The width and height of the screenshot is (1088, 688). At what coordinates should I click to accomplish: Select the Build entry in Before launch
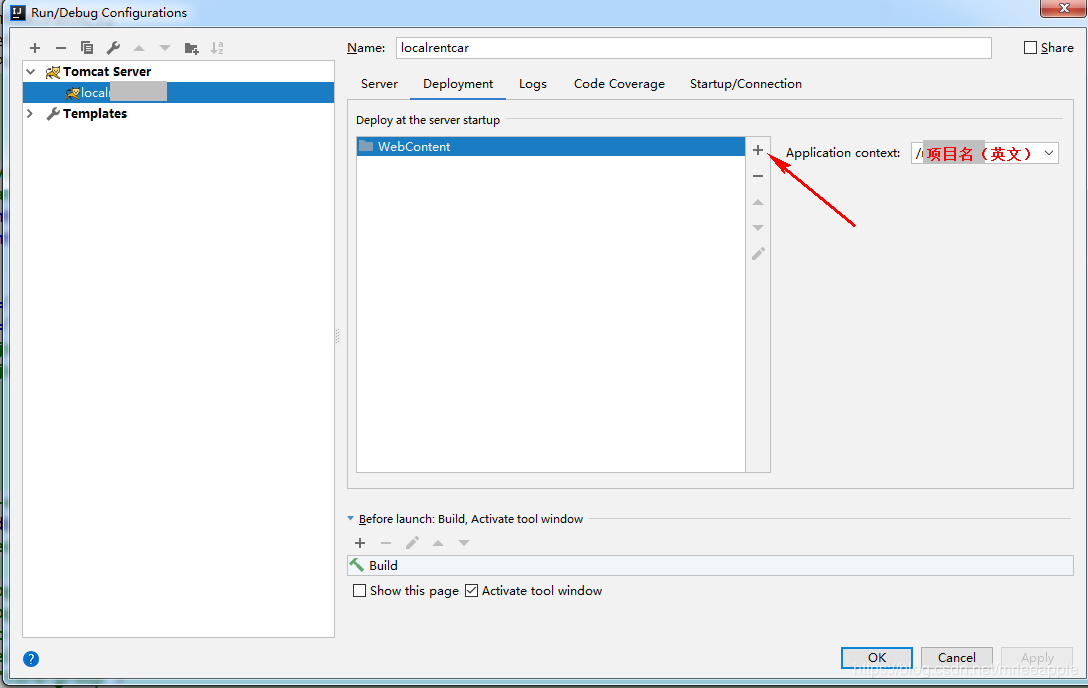711,565
